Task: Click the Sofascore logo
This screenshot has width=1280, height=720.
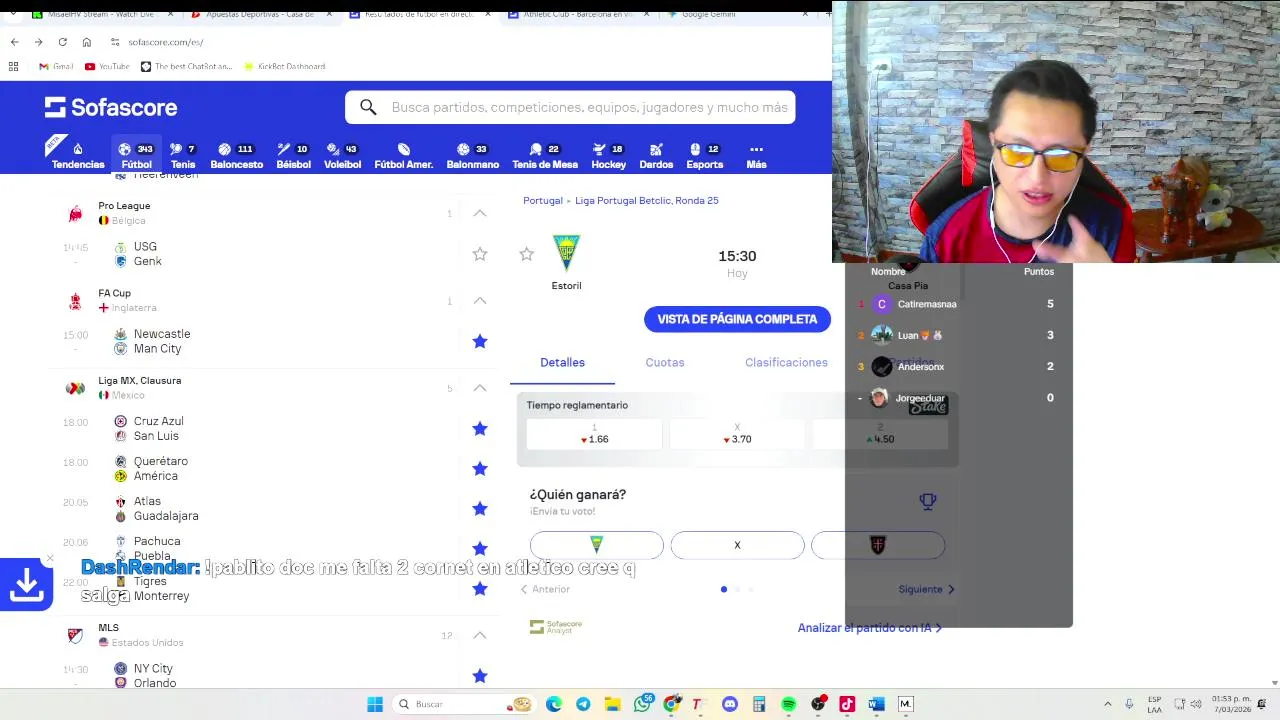Action: 111,107
